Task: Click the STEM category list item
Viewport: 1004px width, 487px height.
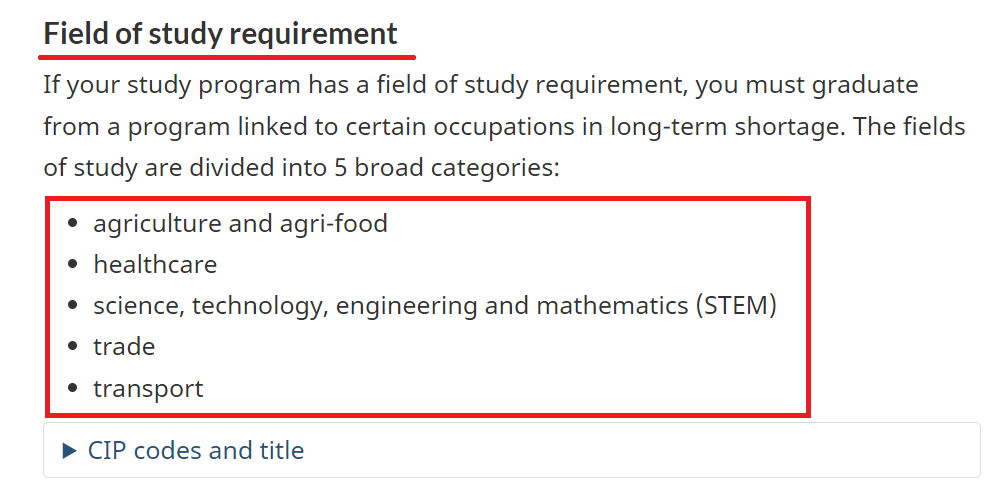Action: [435, 306]
